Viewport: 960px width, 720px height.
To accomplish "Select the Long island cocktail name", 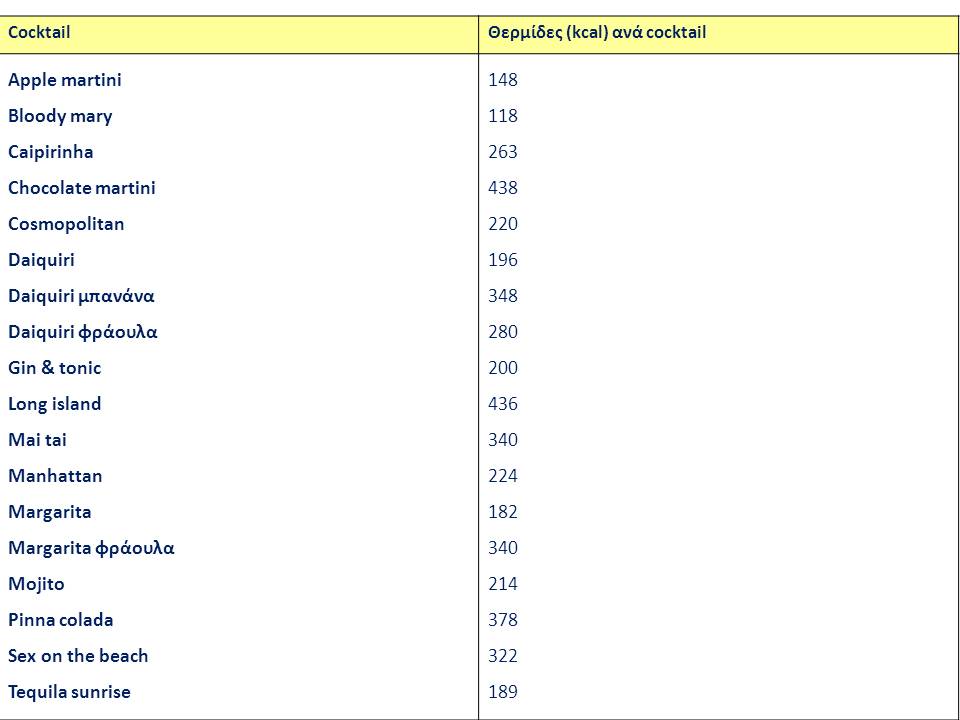I will (55, 404).
